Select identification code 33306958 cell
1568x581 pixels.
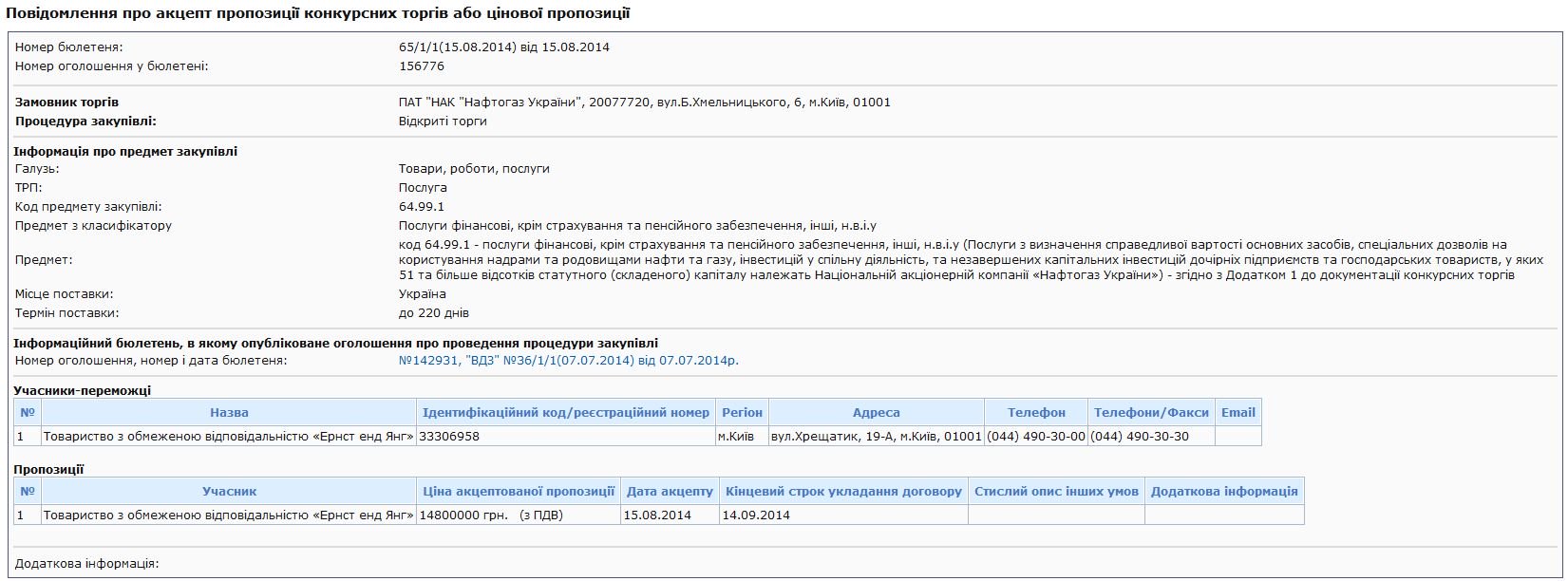click(x=566, y=436)
